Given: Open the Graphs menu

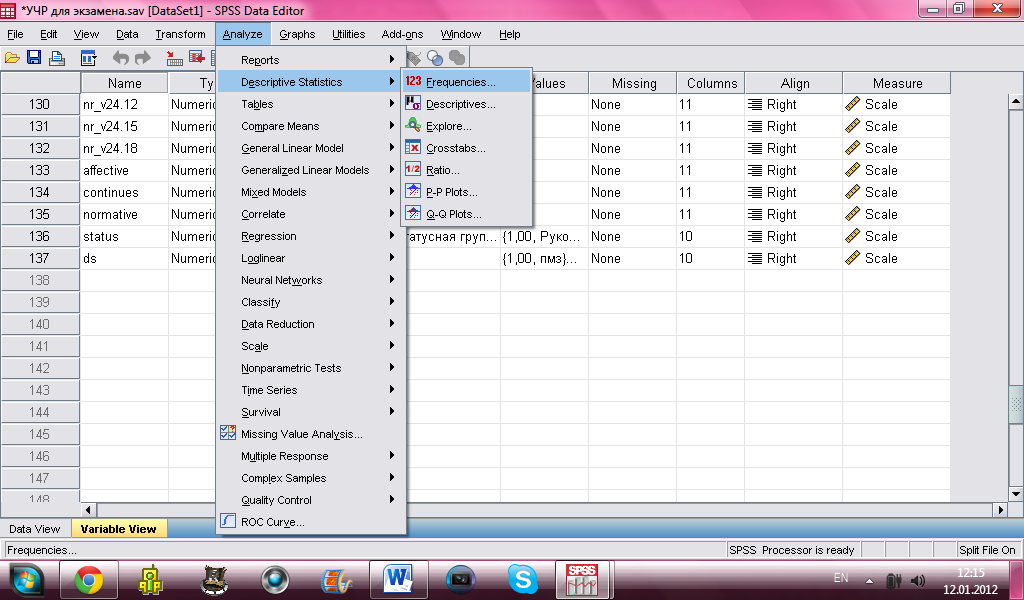Looking at the screenshot, I should [x=297, y=34].
